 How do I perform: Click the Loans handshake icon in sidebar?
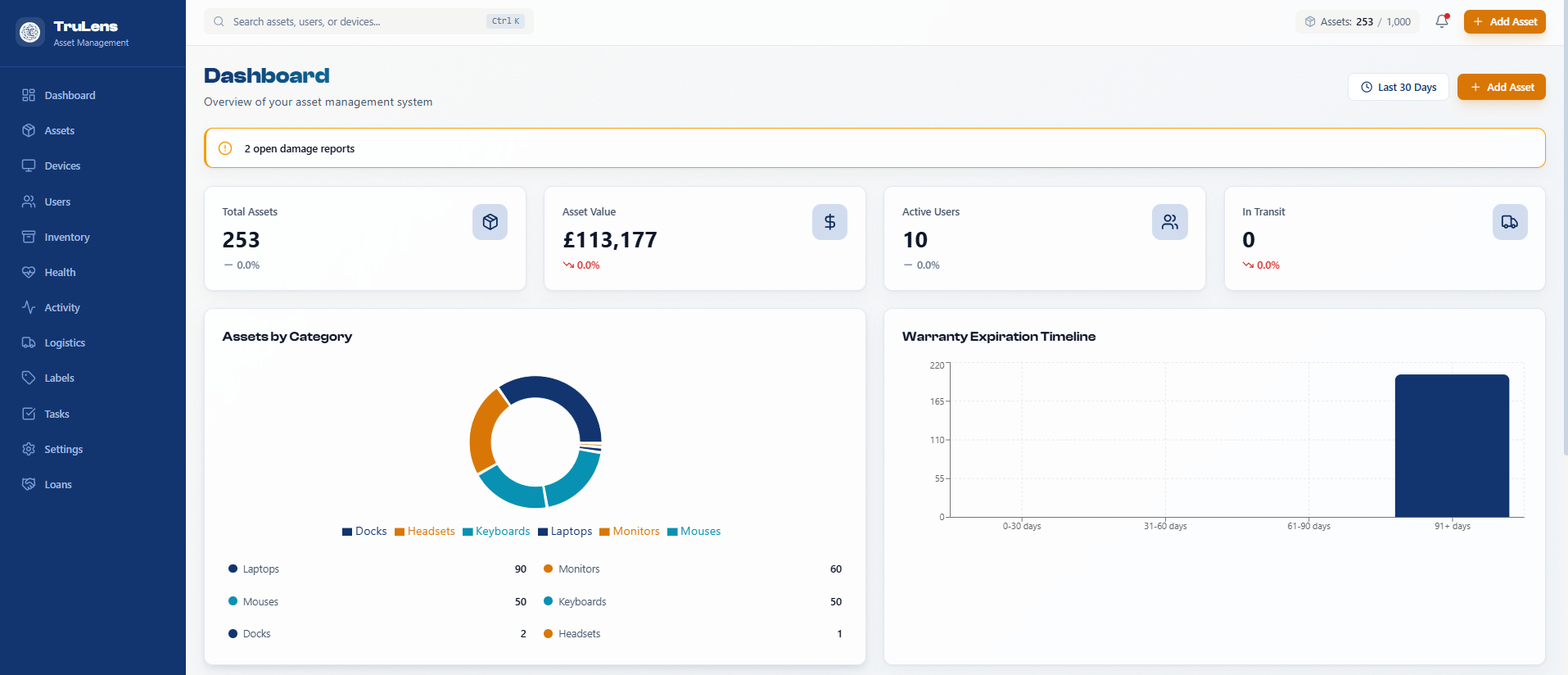[x=29, y=484]
